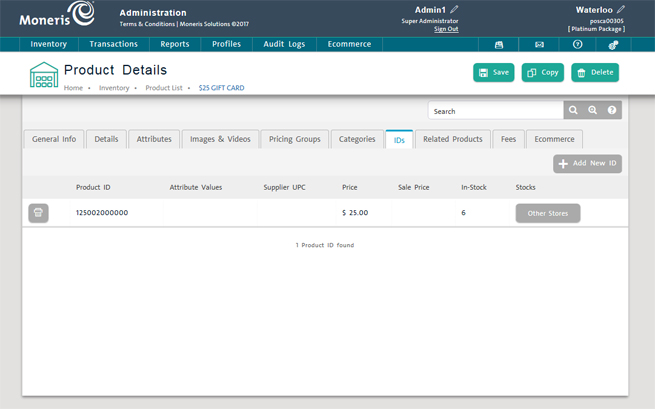Click the Sign Out link
This screenshot has height=409, width=655.
tap(446, 29)
